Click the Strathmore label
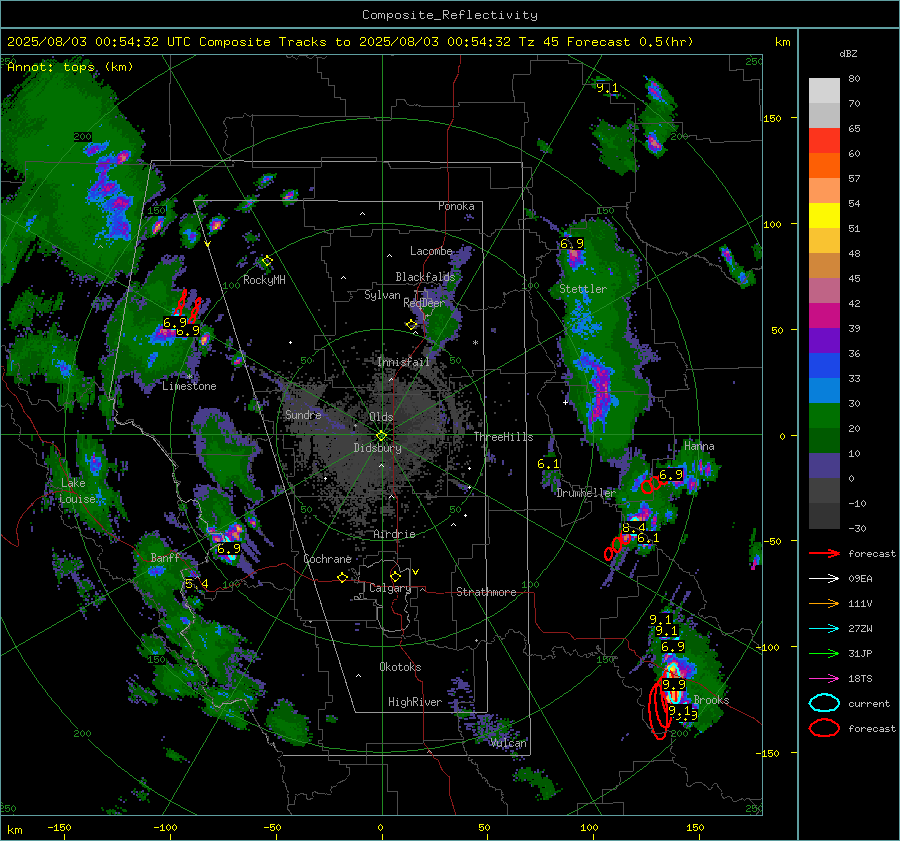The height and width of the screenshot is (841, 900). (486, 592)
